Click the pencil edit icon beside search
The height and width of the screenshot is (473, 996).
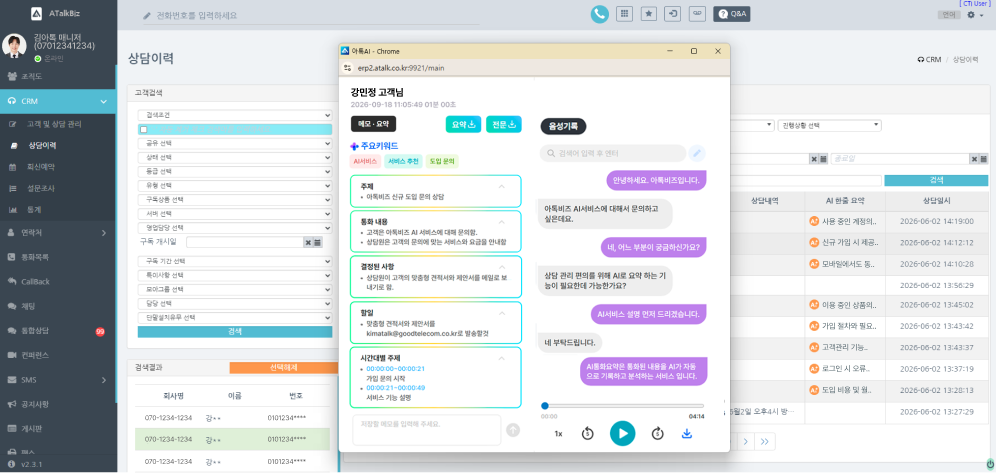click(697, 153)
